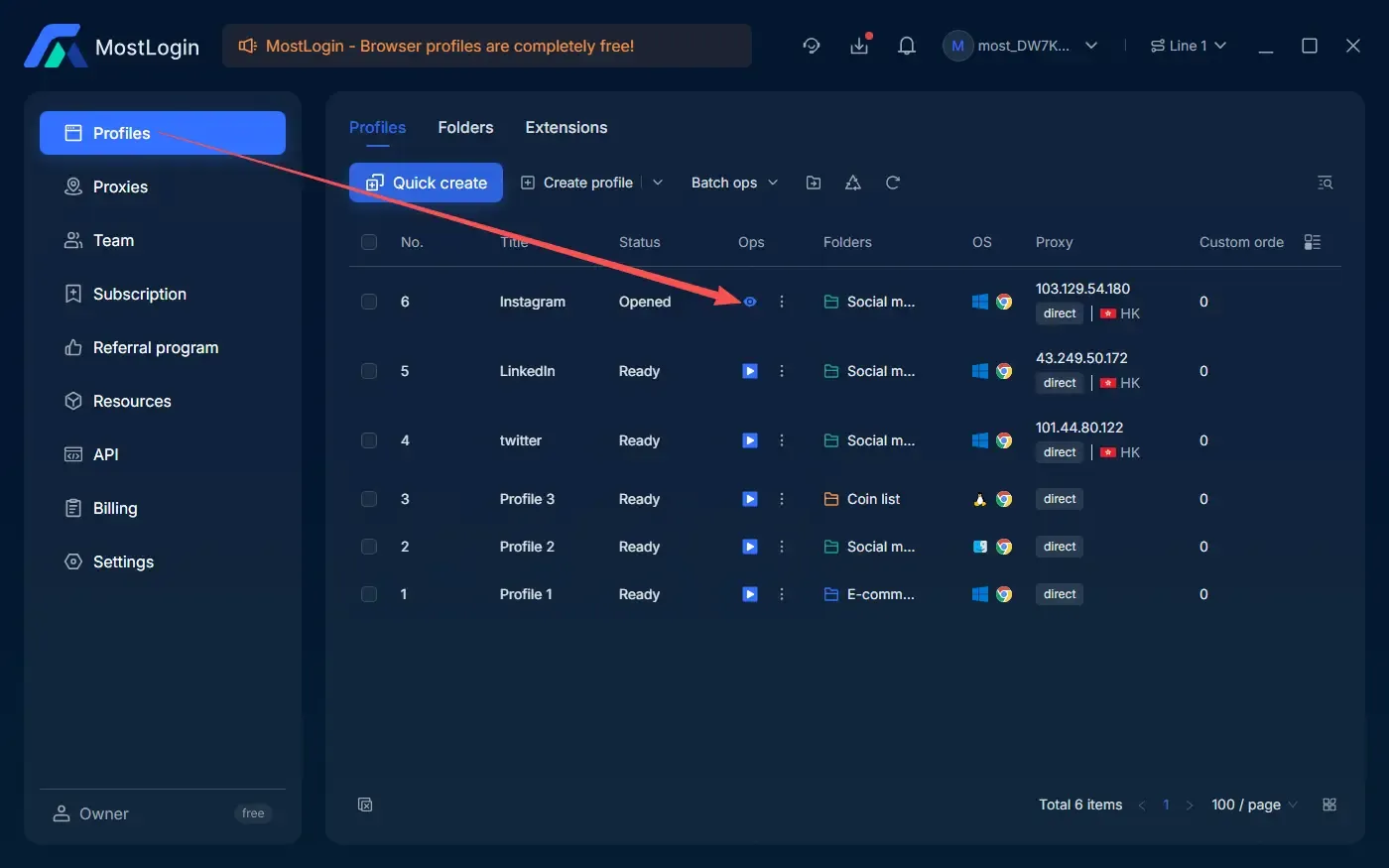Launch the LinkedIn profile with play button
The width and height of the screenshot is (1389, 868).
(x=750, y=371)
